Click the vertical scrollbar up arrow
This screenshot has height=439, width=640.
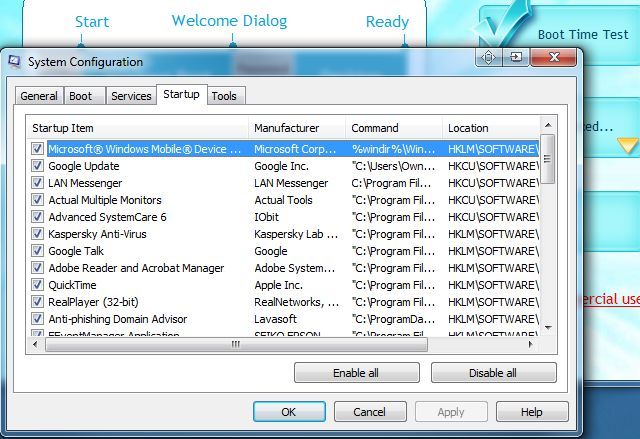click(x=548, y=125)
